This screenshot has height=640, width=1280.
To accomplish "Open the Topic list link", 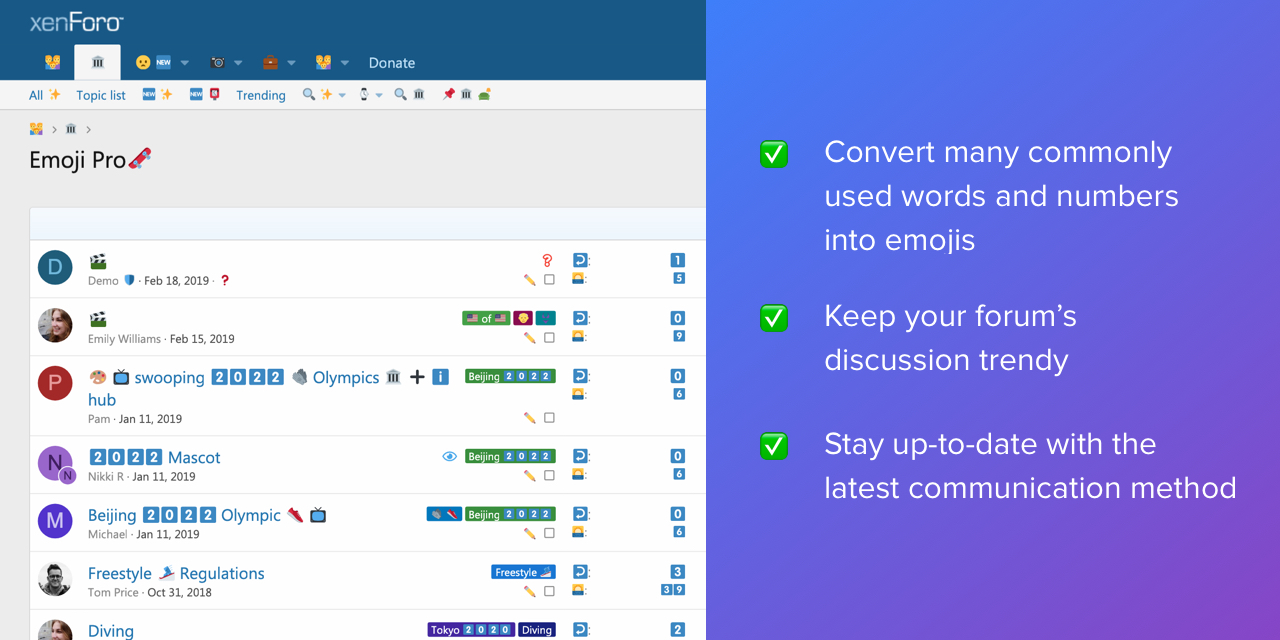I will coord(101,95).
